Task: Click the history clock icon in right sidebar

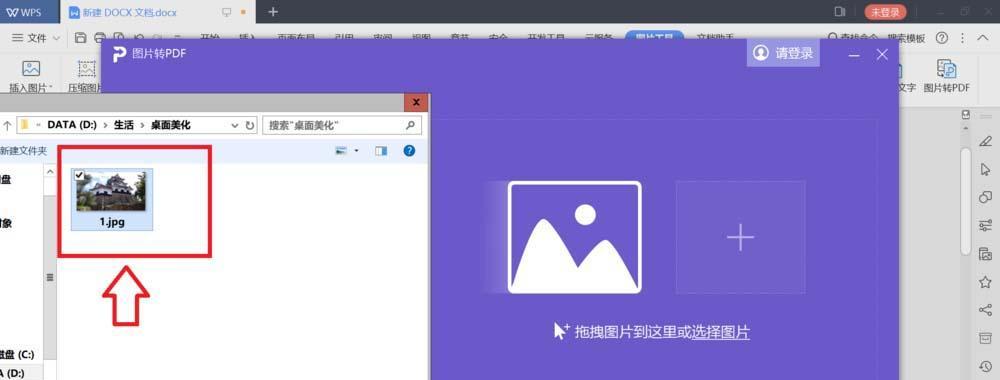Action: pyautogui.click(x=985, y=366)
